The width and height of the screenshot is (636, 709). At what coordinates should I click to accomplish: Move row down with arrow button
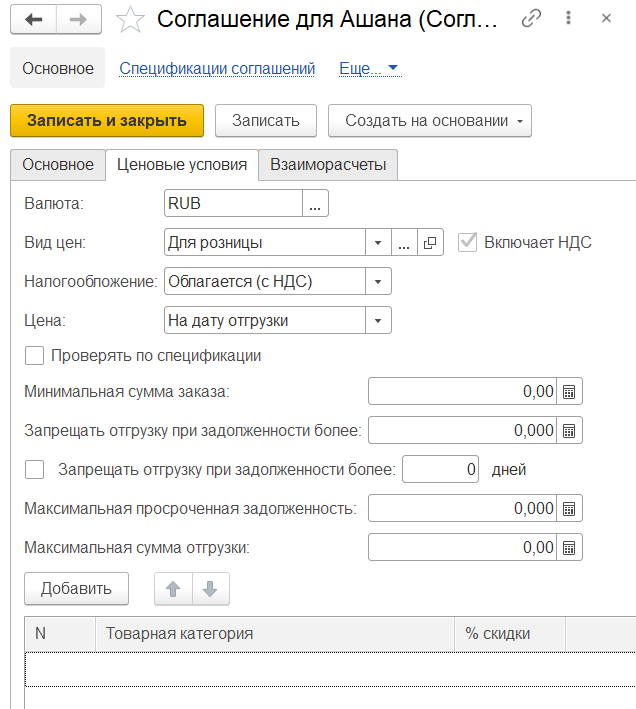[x=210, y=589]
